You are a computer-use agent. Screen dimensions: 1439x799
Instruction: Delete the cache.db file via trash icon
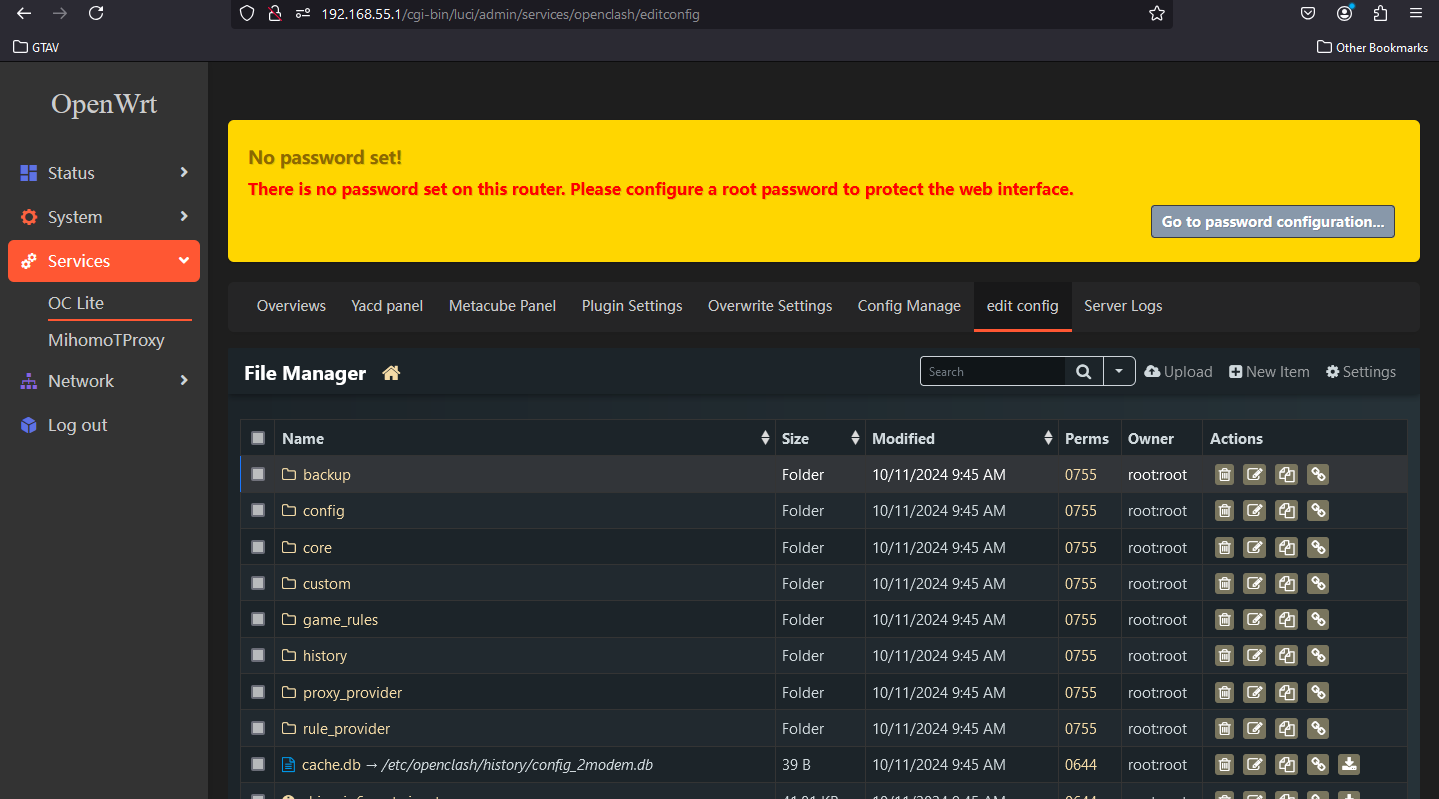coord(1224,765)
